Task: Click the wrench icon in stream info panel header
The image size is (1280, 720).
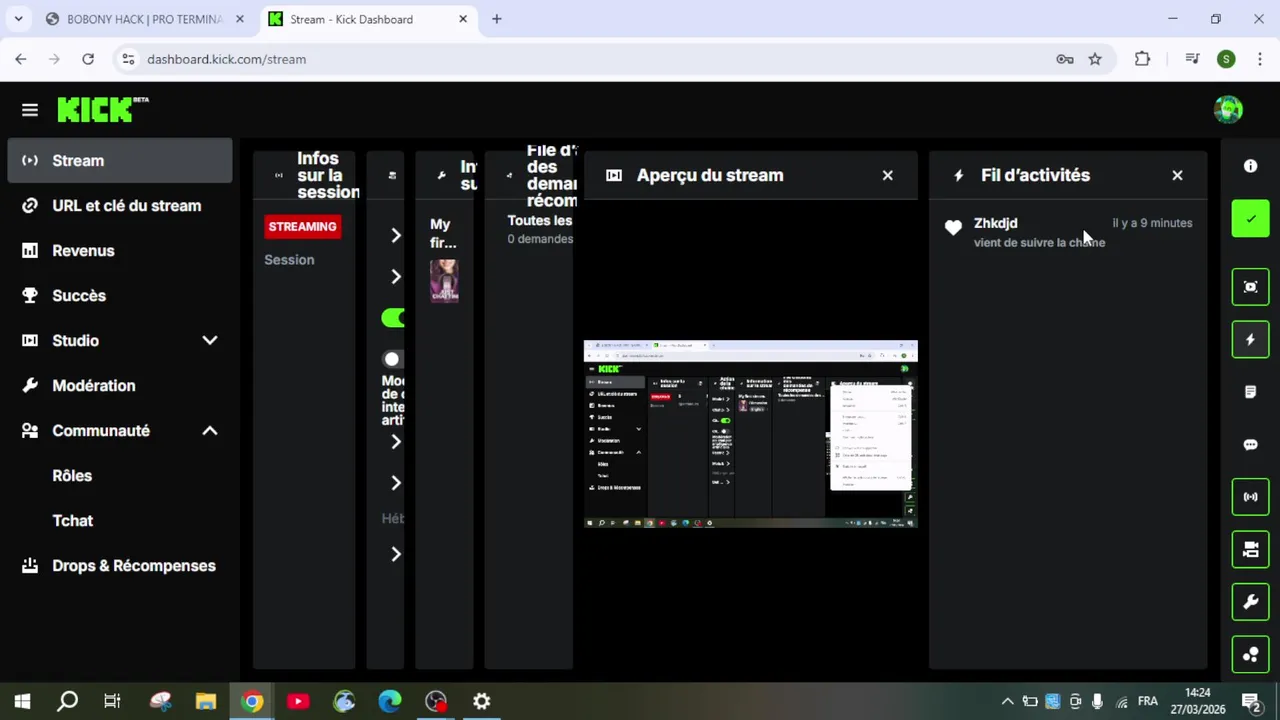Action: (x=441, y=175)
